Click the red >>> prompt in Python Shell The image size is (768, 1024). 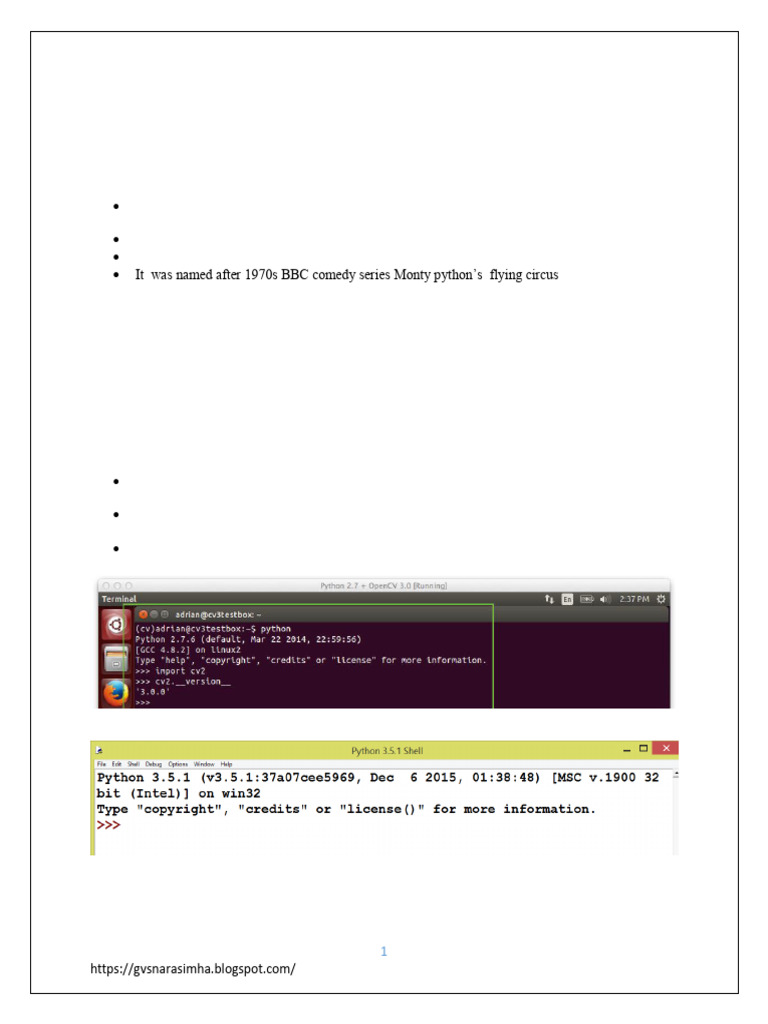108,825
